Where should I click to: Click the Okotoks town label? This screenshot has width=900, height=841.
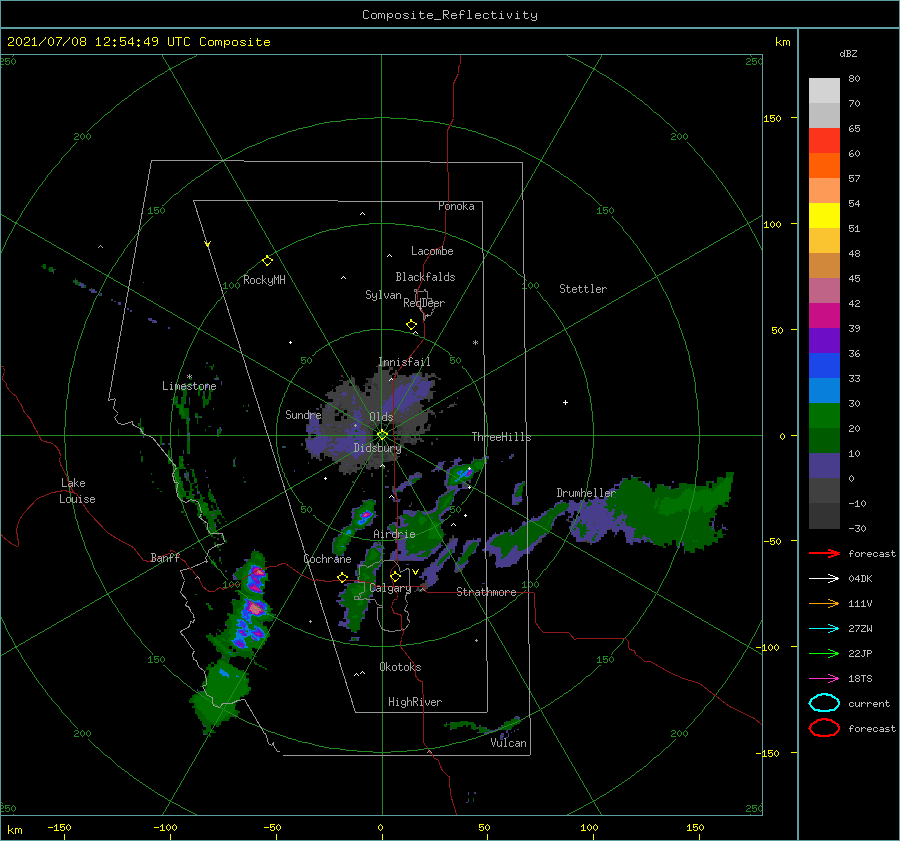401,667
